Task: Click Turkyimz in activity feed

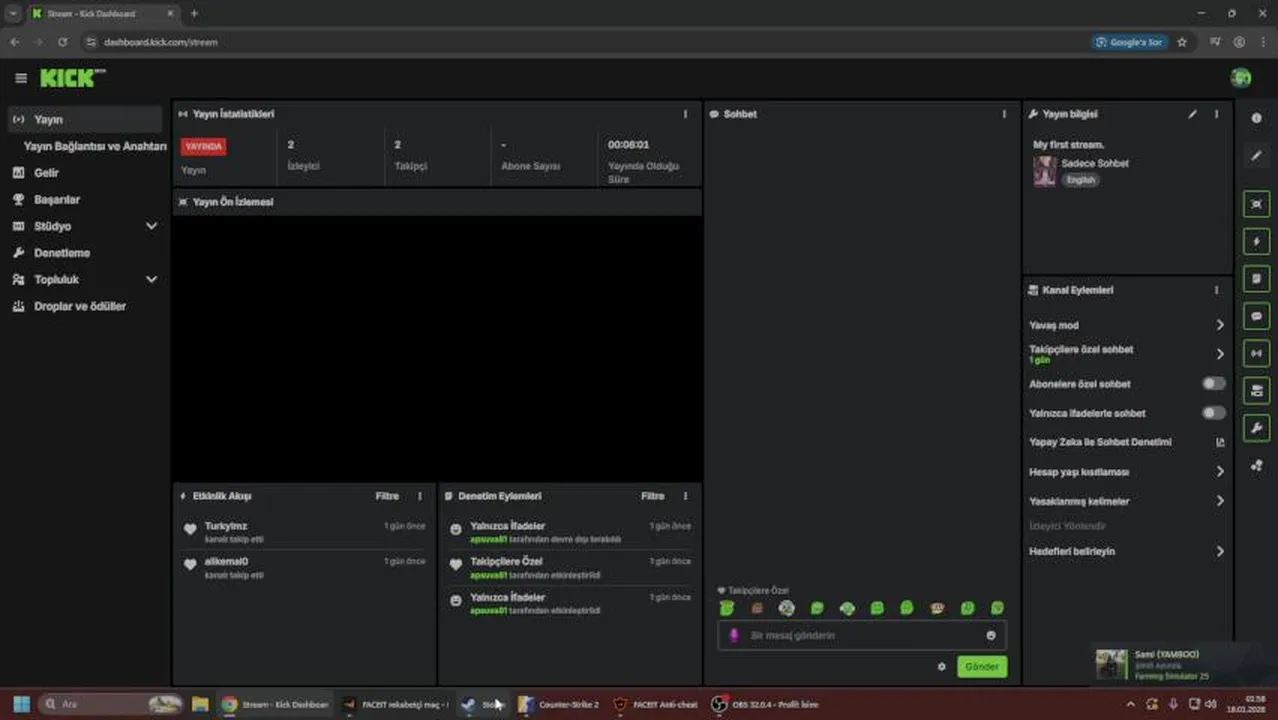Action: [226, 526]
